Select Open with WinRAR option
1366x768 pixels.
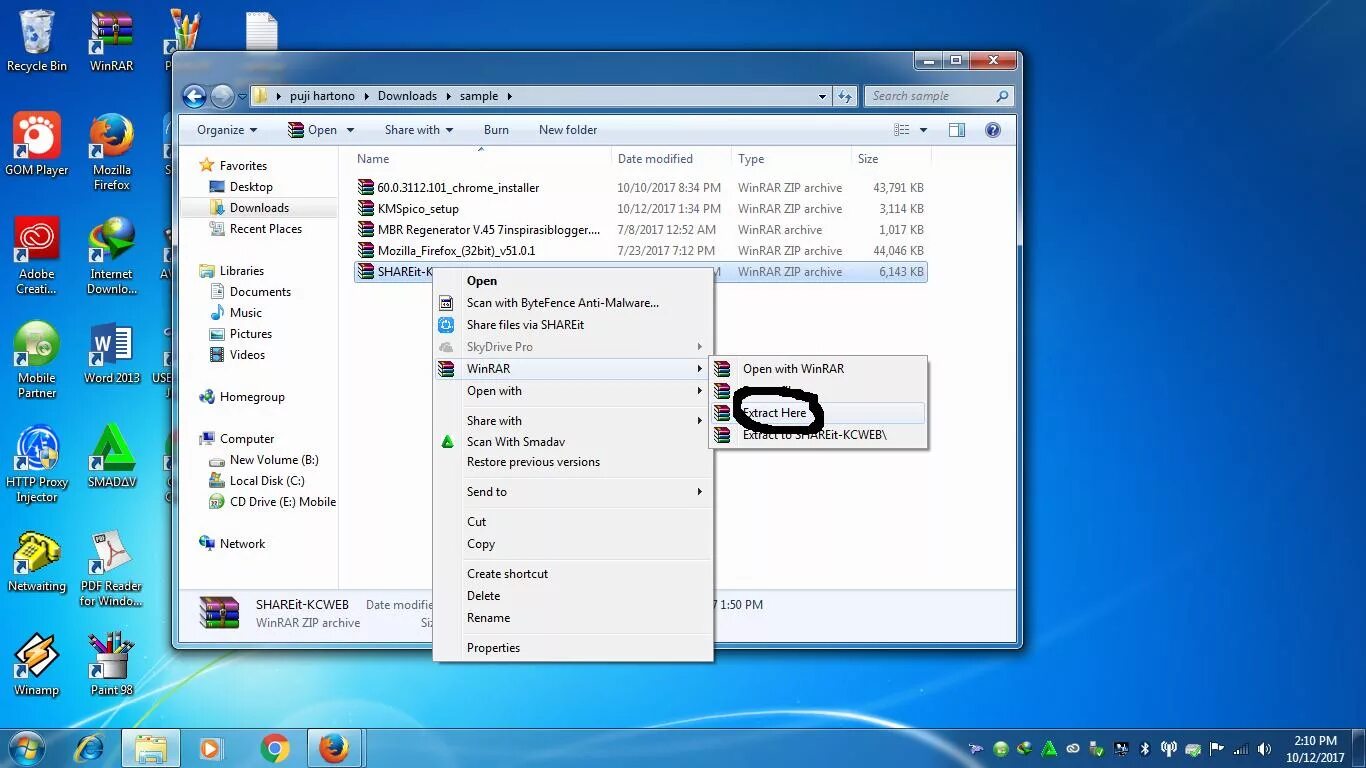click(x=818, y=369)
